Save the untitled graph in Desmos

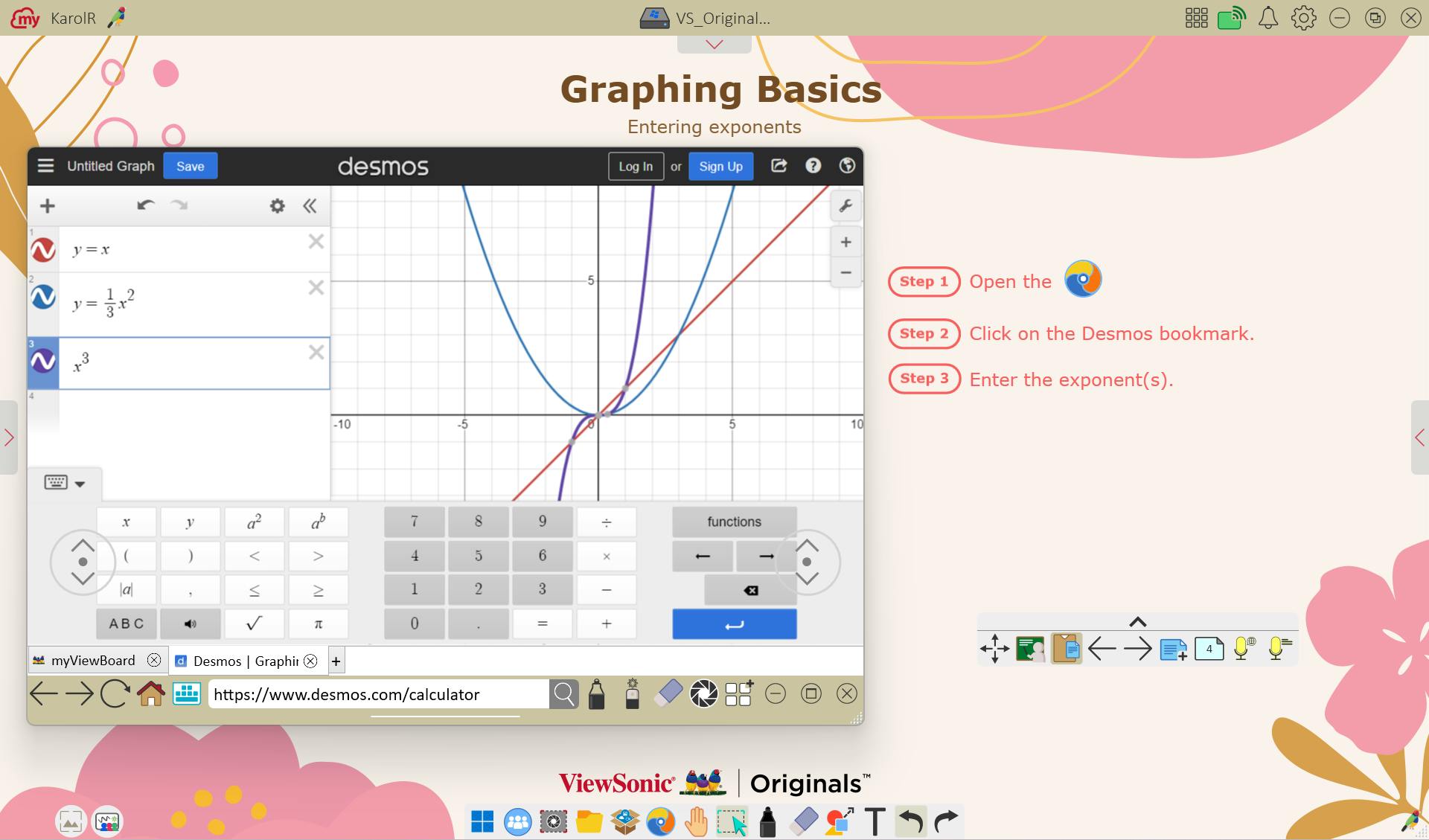pos(190,166)
